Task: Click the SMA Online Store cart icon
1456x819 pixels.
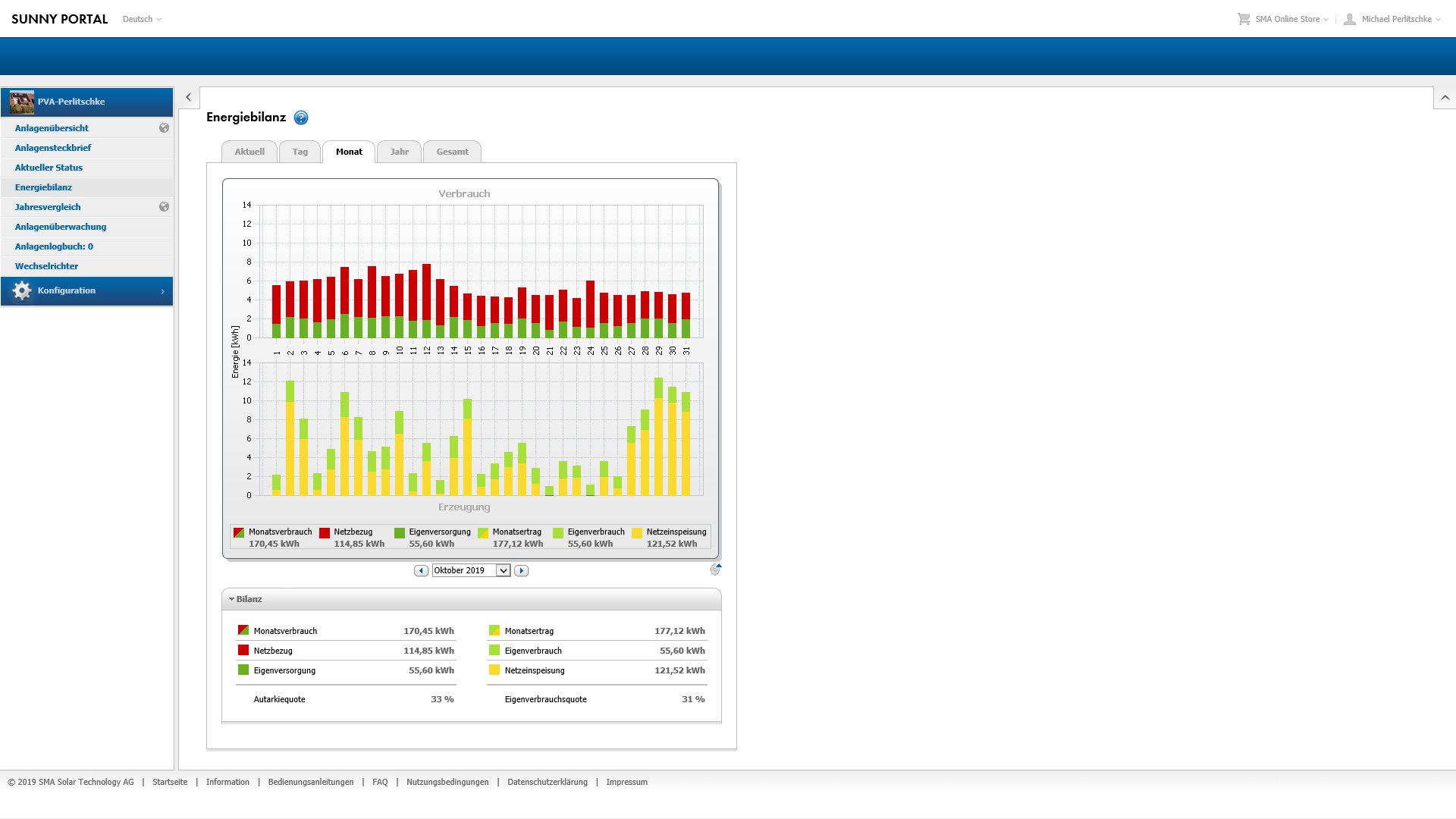Action: [x=1244, y=19]
